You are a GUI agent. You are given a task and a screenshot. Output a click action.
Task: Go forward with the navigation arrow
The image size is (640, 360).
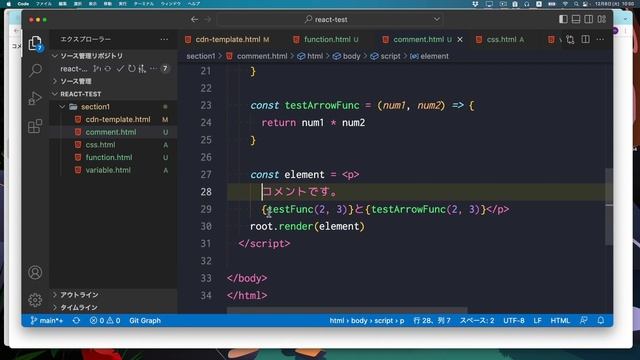coord(208,19)
